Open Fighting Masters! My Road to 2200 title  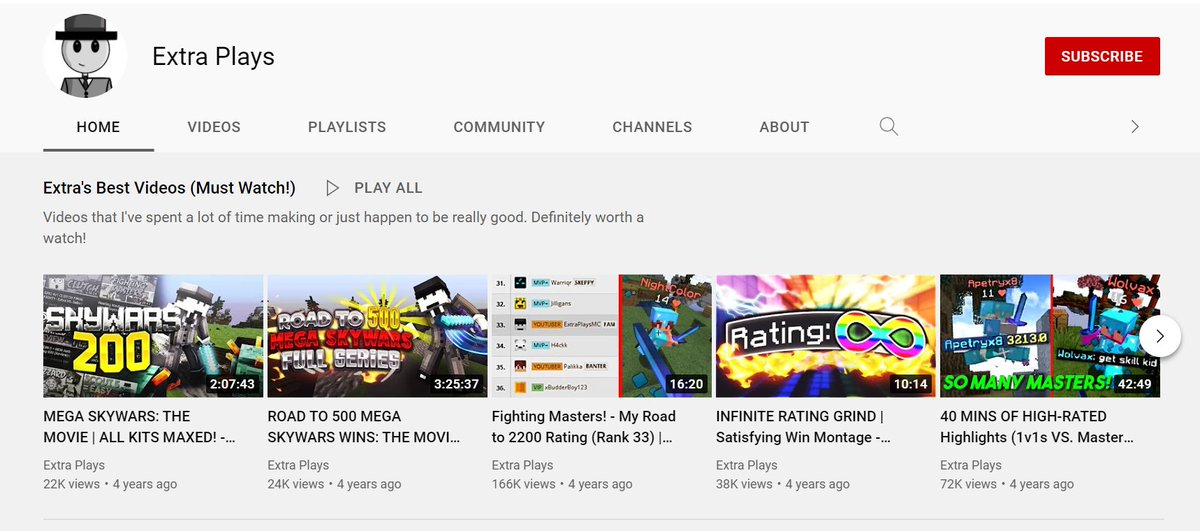tap(584, 427)
